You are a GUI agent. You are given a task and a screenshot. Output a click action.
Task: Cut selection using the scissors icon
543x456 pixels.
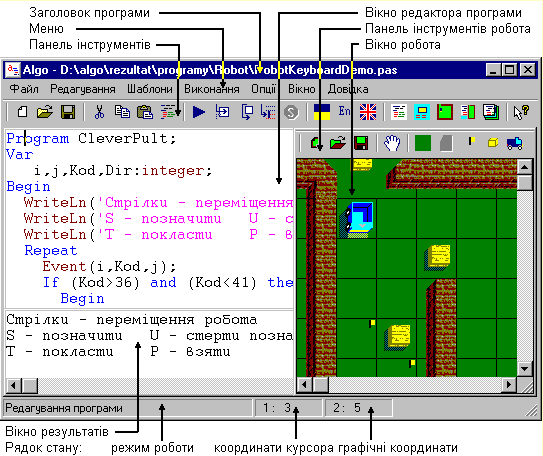(x=99, y=112)
